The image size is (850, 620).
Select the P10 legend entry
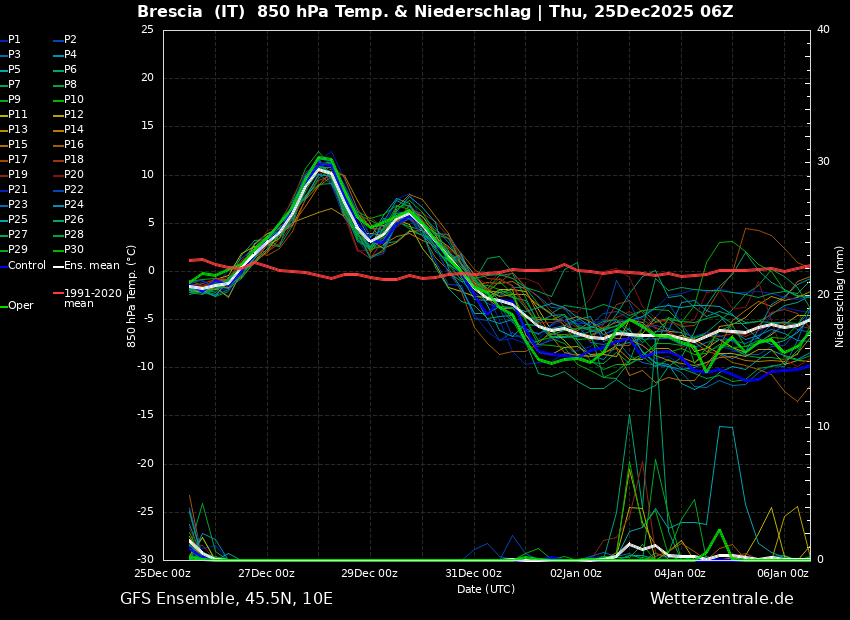tap(74, 100)
